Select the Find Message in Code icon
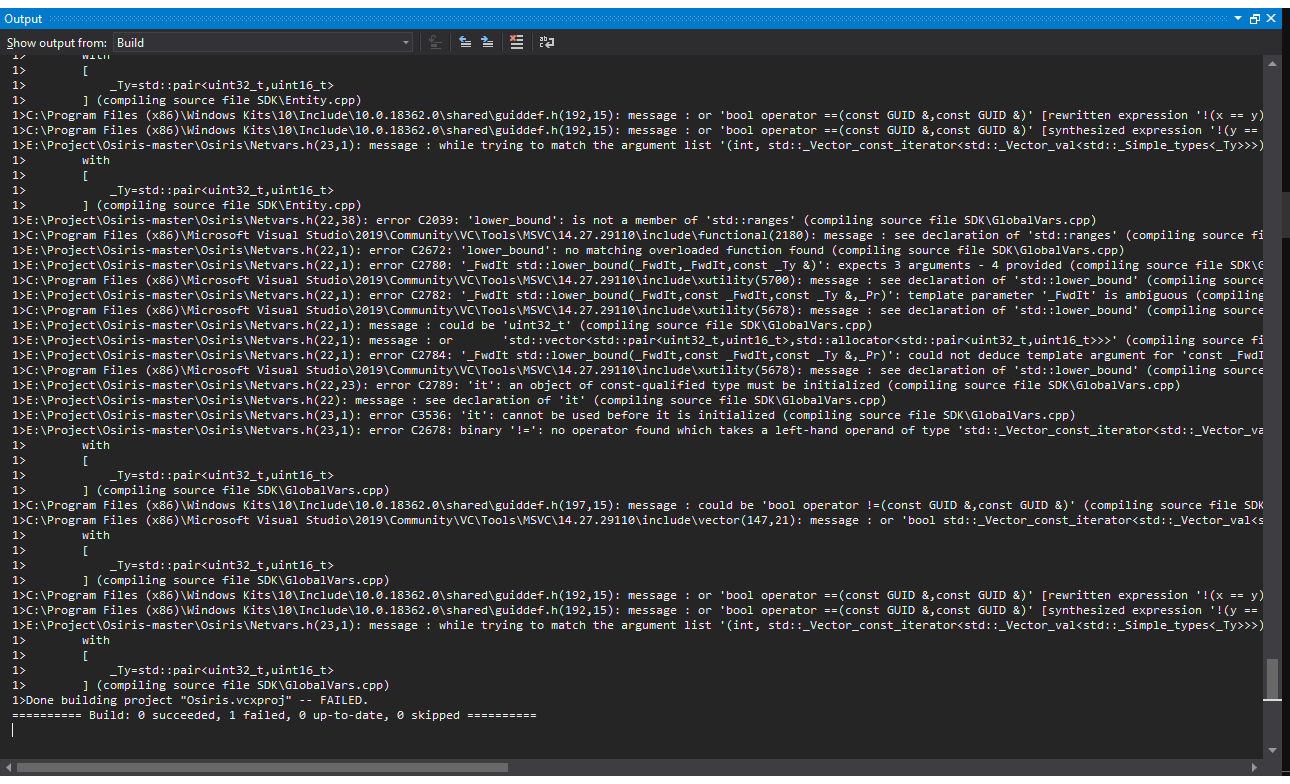 pos(435,41)
